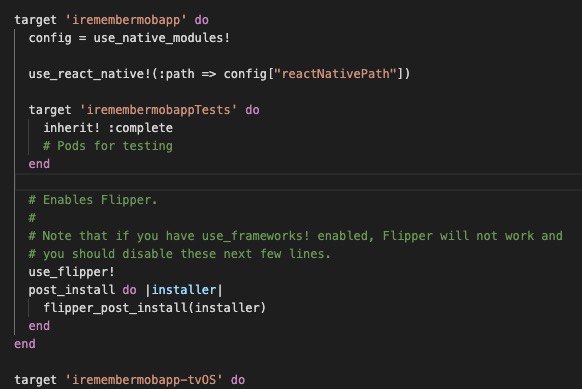Click the 'do' keyword after post_install
Image resolution: width=582 pixels, height=389 pixels.
[x=130, y=290]
